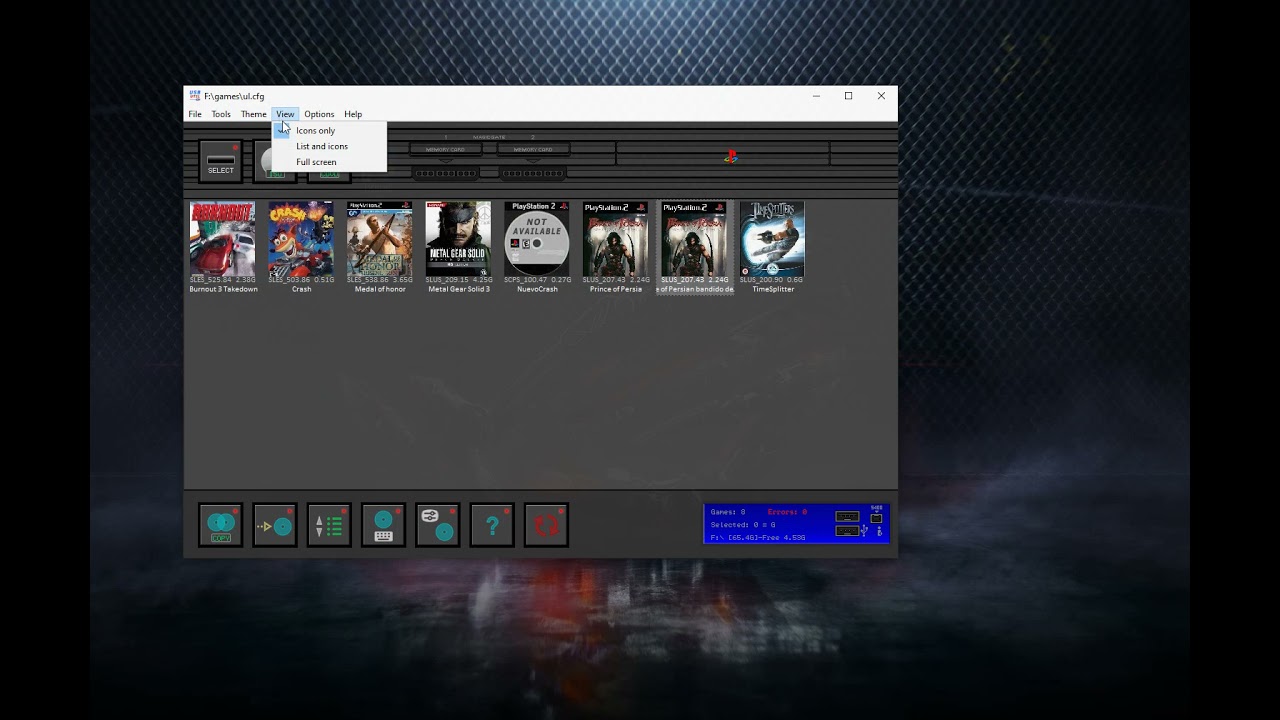Click the add disc arrow button
This screenshot has width=1280, height=720.
click(x=275, y=525)
